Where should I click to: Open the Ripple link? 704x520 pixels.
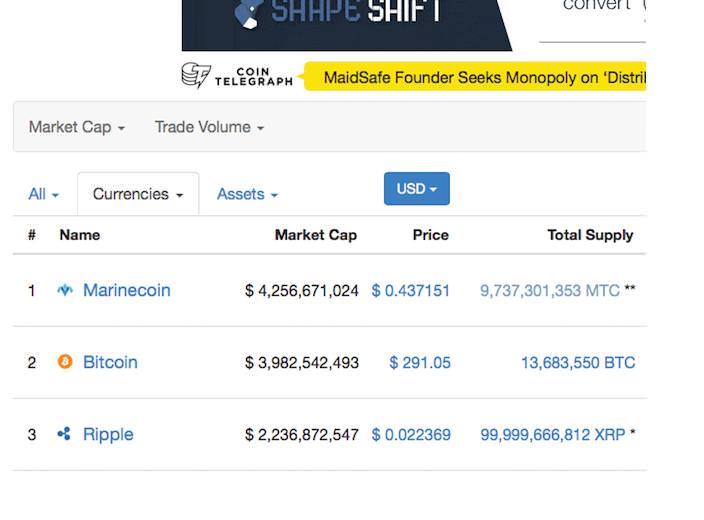click(108, 435)
